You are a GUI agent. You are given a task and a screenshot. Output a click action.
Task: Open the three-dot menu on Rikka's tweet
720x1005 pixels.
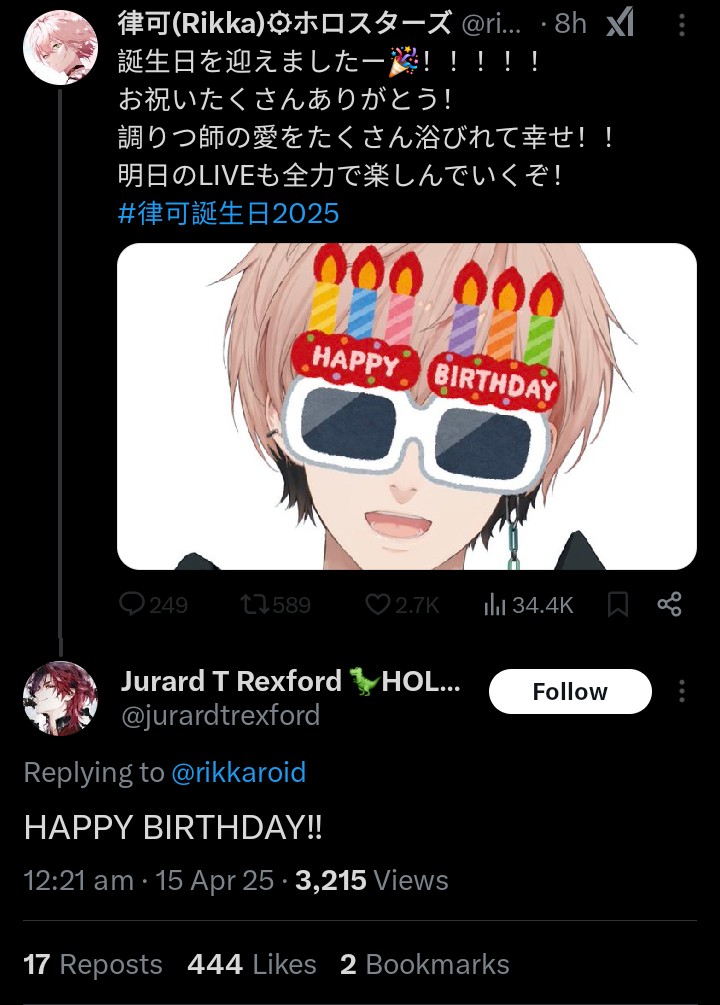[682, 25]
